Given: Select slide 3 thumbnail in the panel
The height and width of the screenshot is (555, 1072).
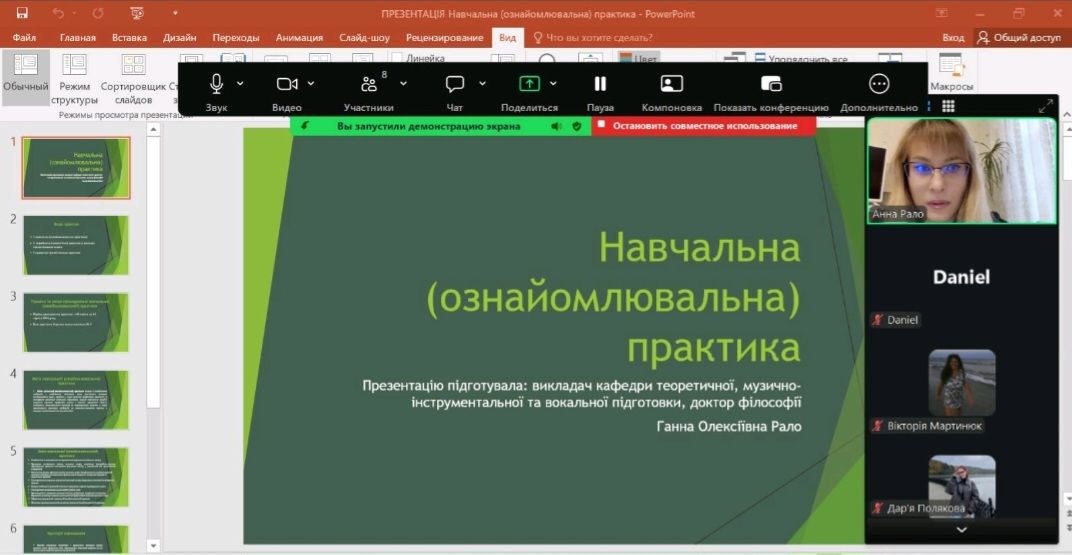Looking at the screenshot, I should [x=76, y=322].
